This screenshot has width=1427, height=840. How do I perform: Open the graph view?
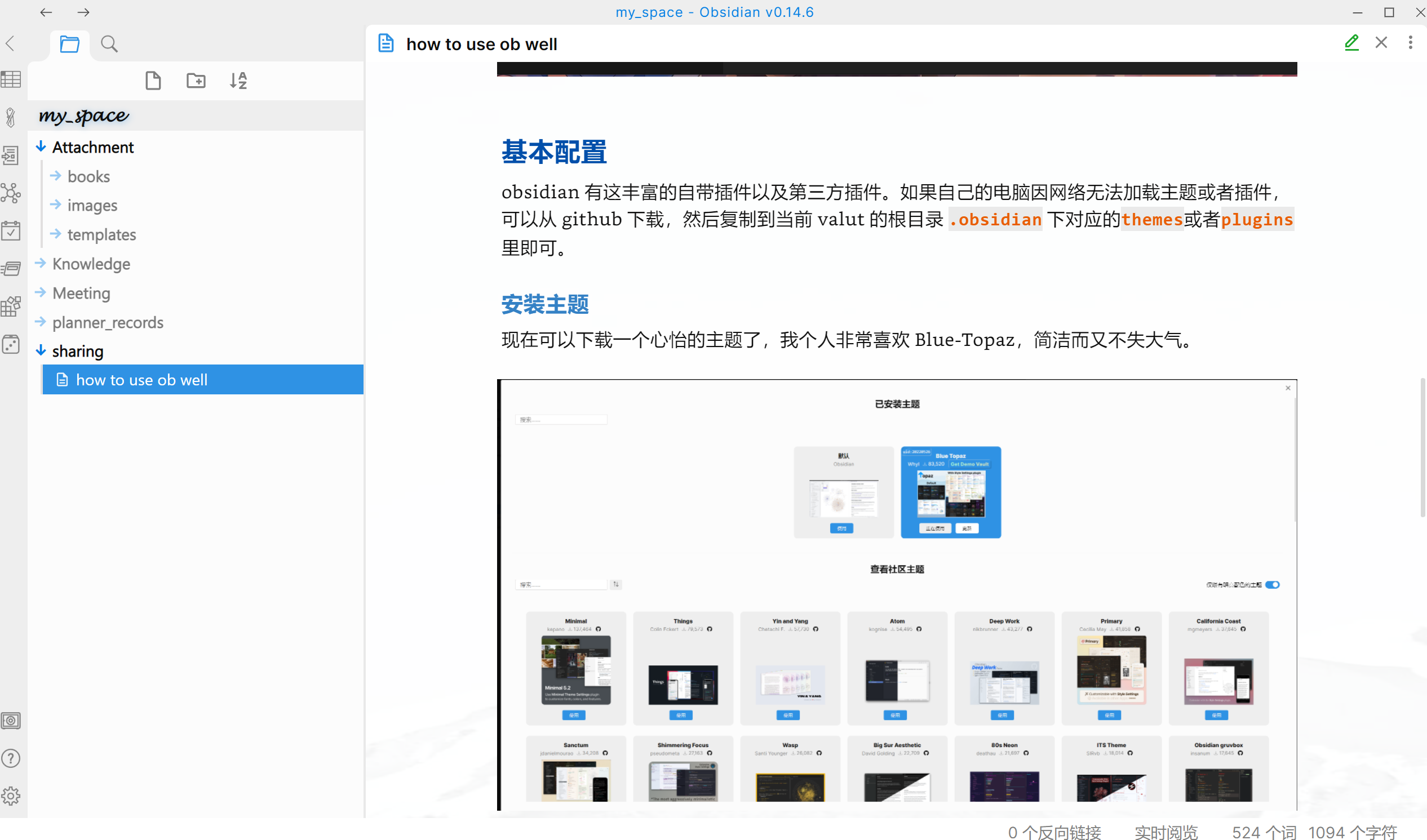coord(11,193)
